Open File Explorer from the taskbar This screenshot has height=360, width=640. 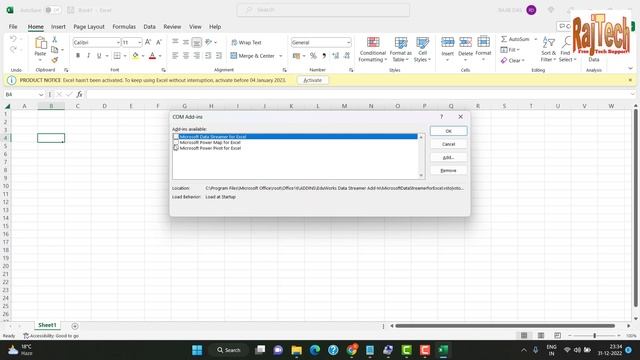297,350
